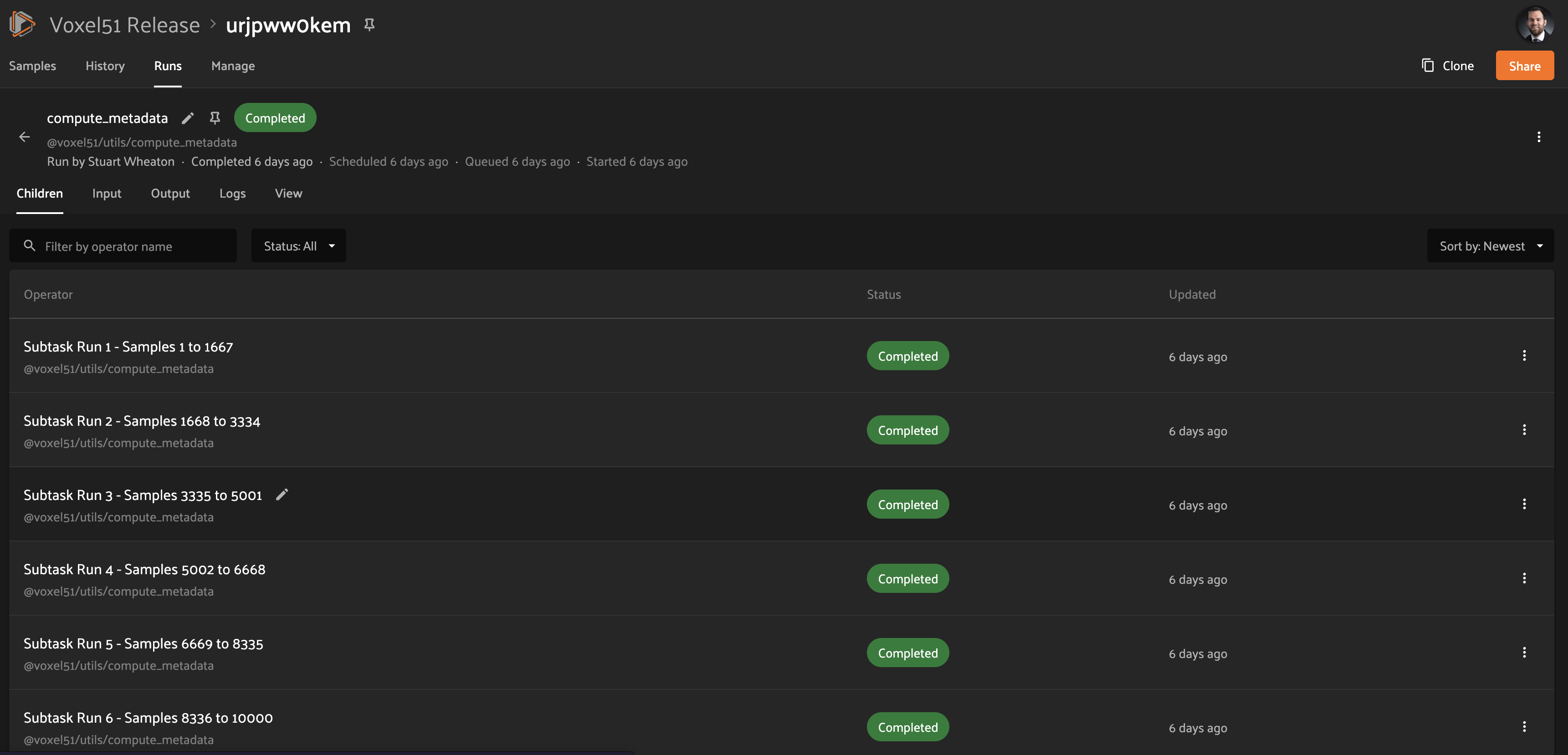Click operator path under Subtask Run 2
1568x755 pixels.
coord(119,443)
